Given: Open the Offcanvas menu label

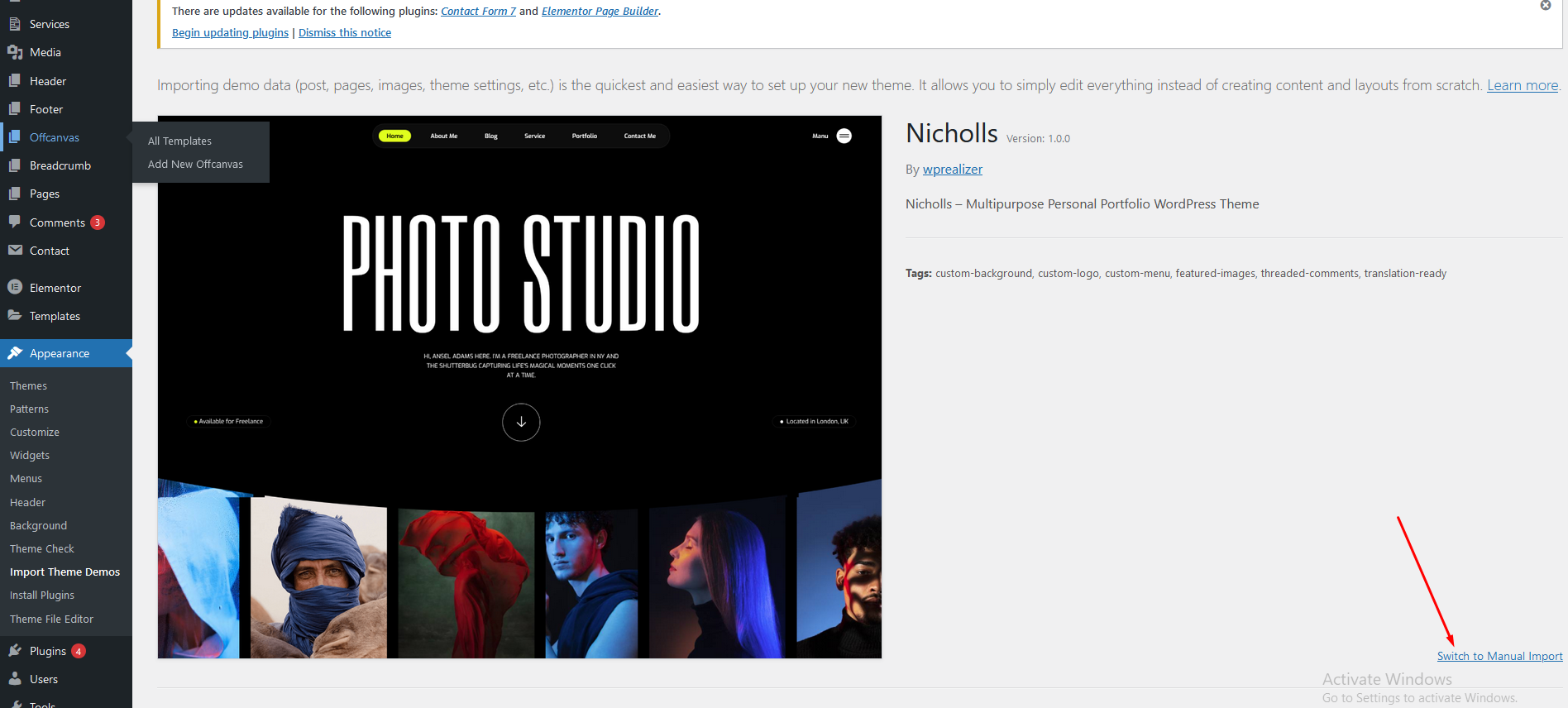Looking at the screenshot, I should pos(55,137).
